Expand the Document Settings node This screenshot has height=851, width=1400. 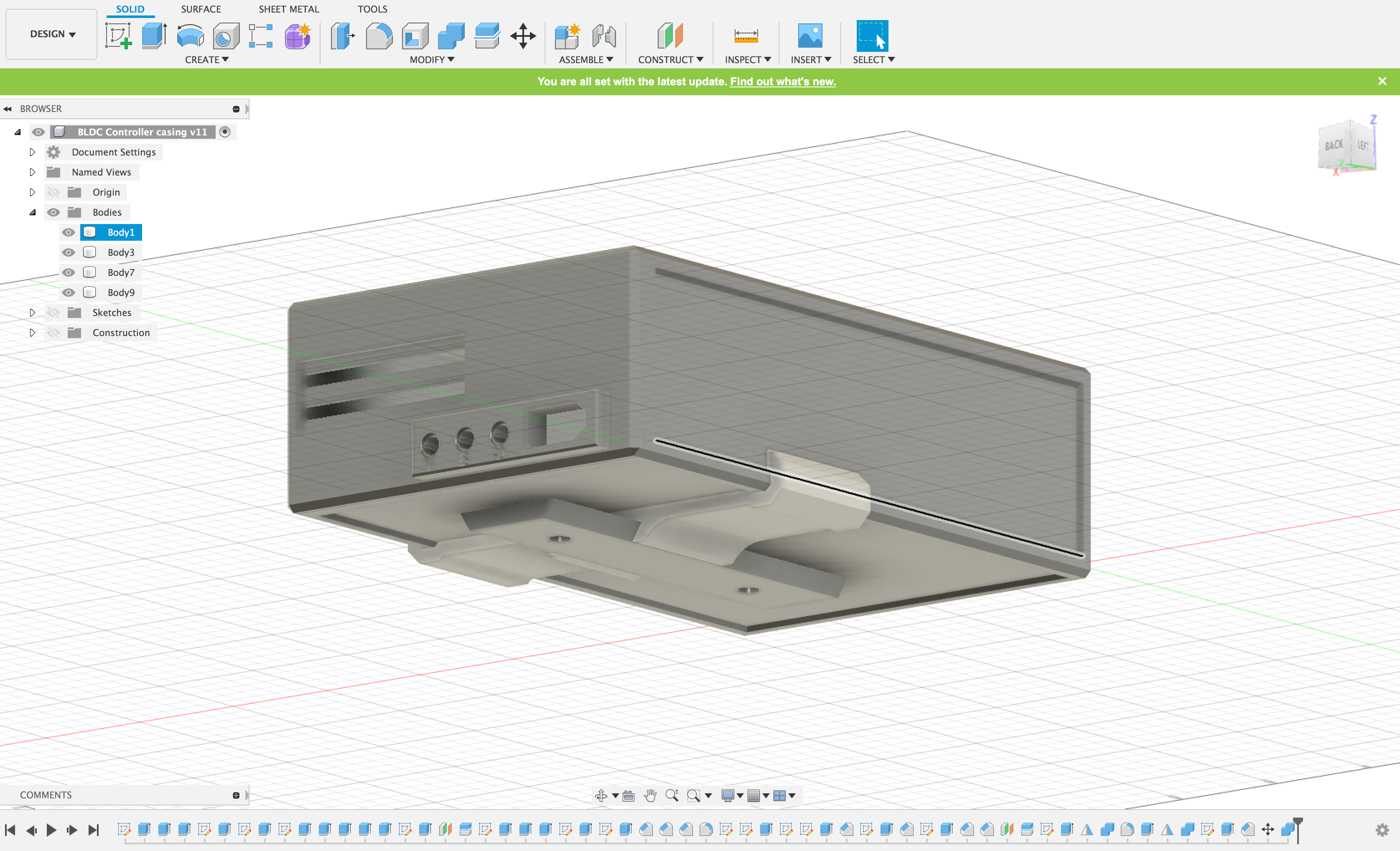(x=32, y=152)
